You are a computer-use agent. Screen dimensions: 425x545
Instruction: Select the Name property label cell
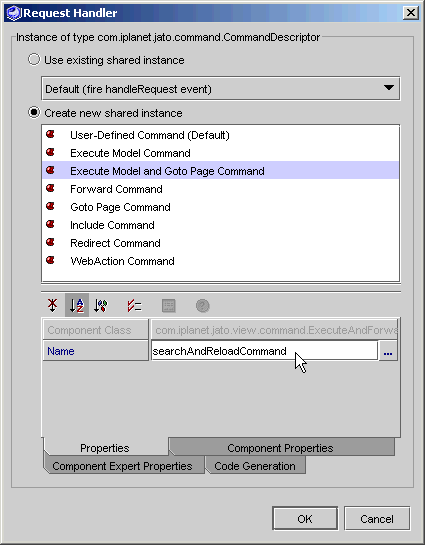pos(96,351)
